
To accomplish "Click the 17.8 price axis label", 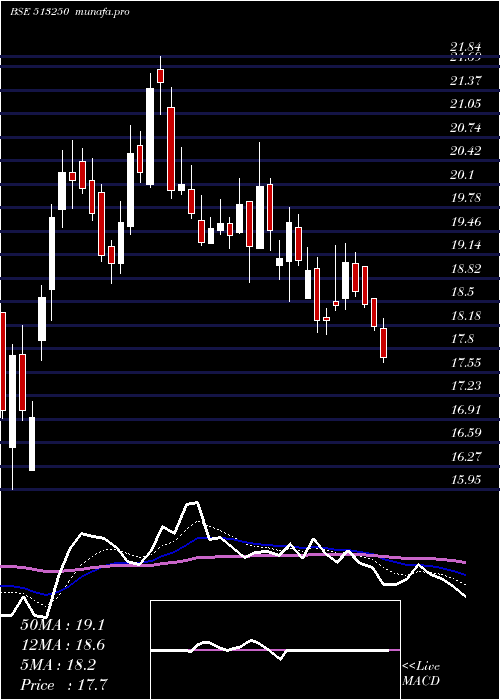I will pos(462,340).
